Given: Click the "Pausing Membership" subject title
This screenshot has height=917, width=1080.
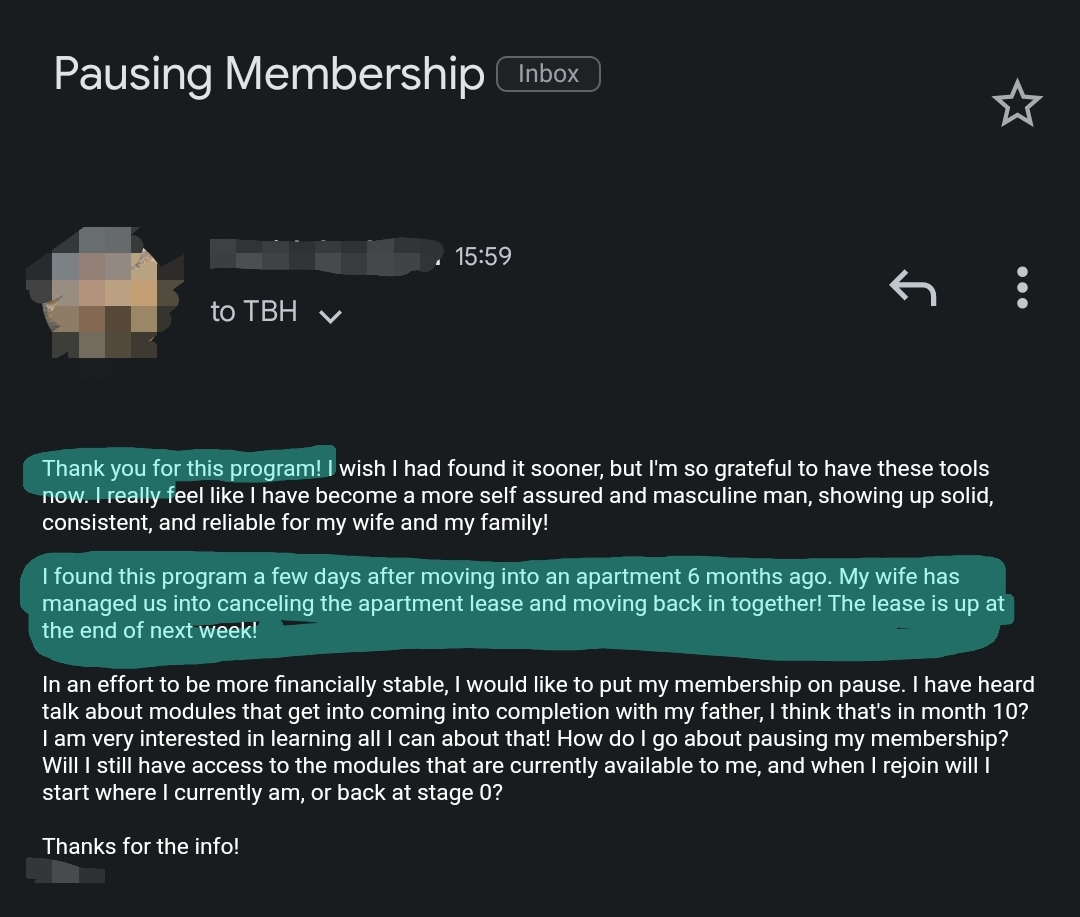Looking at the screenshot, I should (x=268, y=75).
